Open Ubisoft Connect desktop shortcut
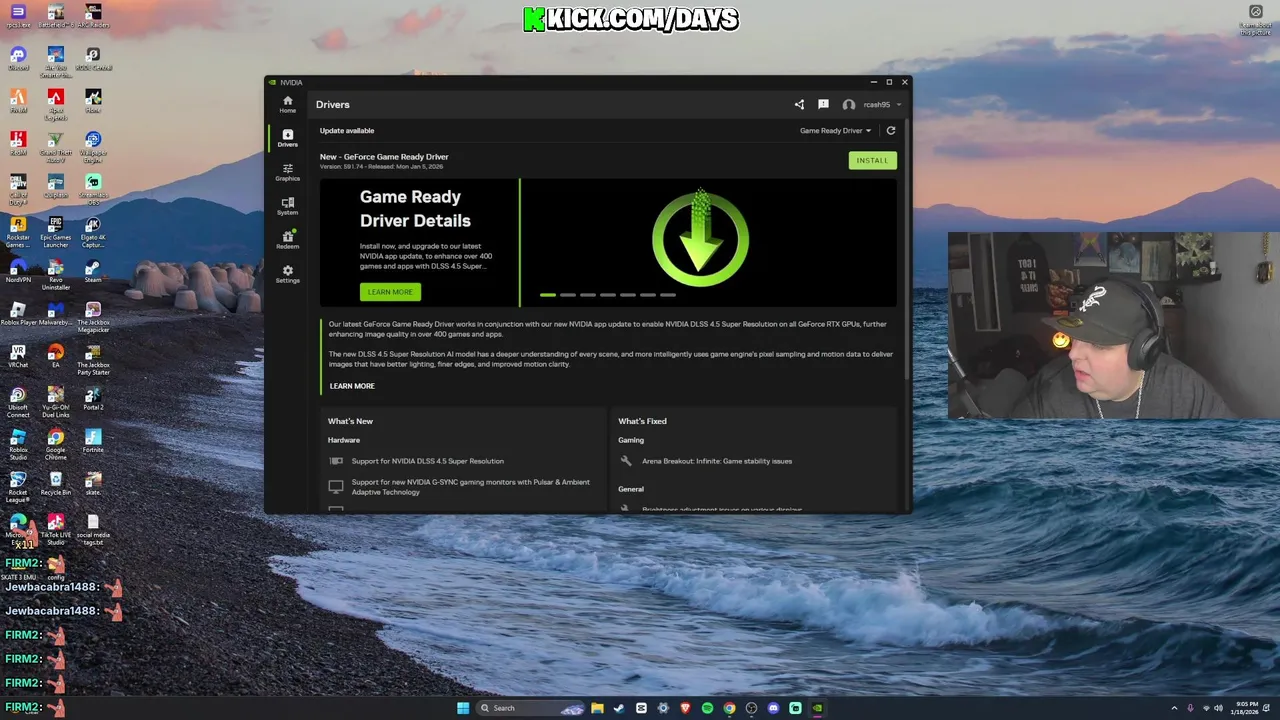Image resolution: width=1280 pixels, height=720 pixels. [18, 401]
